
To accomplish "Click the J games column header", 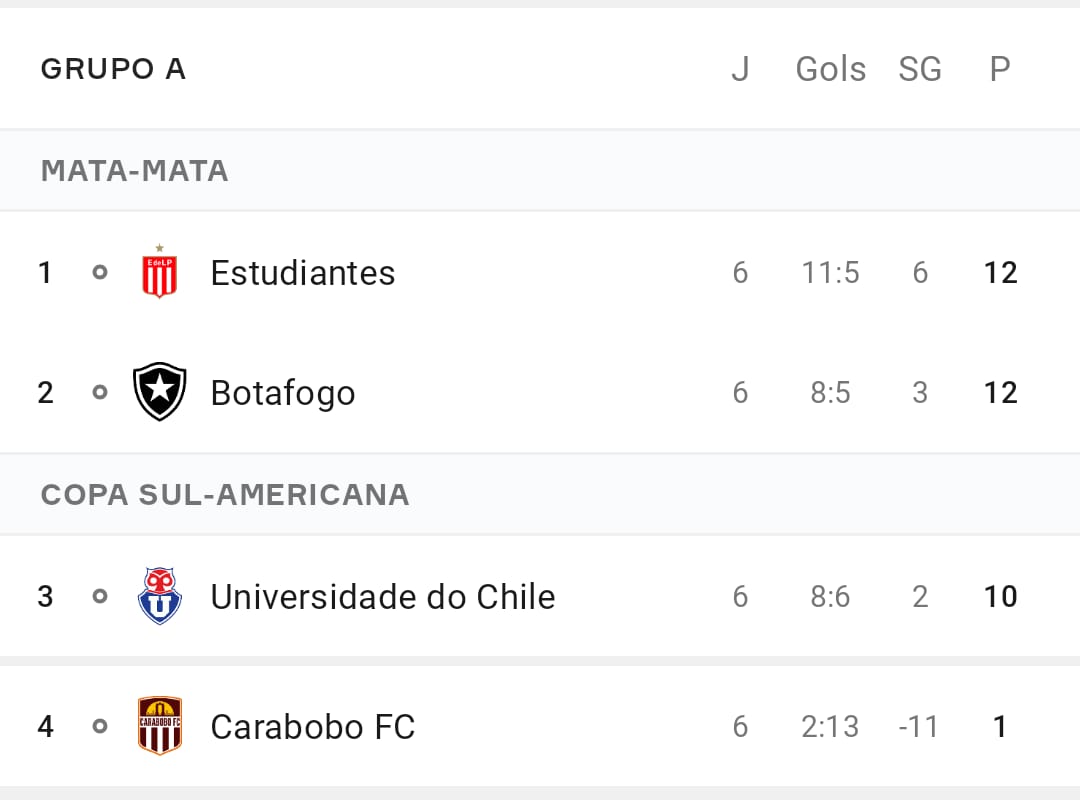I will point(740,69).
